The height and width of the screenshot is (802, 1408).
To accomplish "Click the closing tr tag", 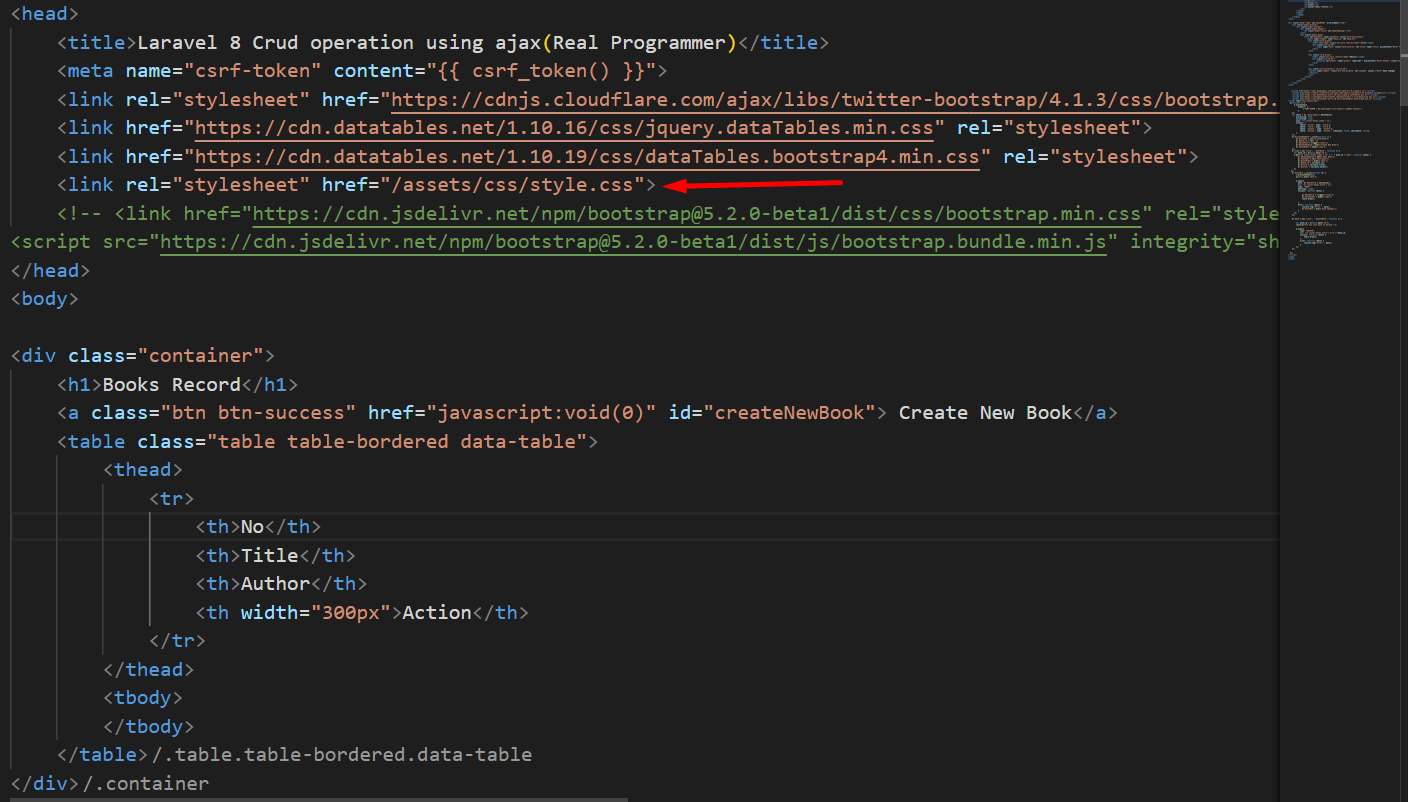I will [x=178, y=641].
